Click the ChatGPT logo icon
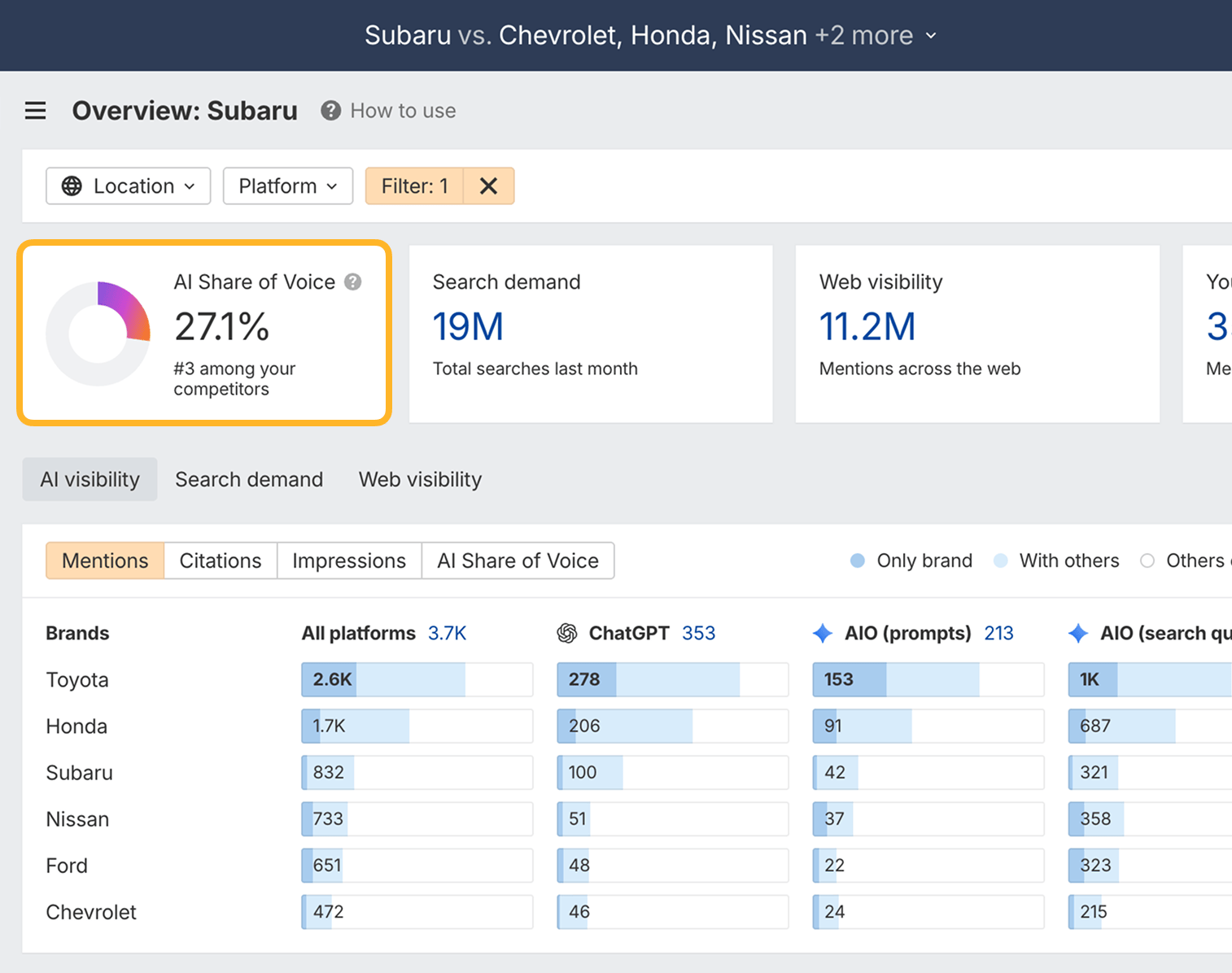The width and height of the screenshot is (1232, 973). point(567,633)
